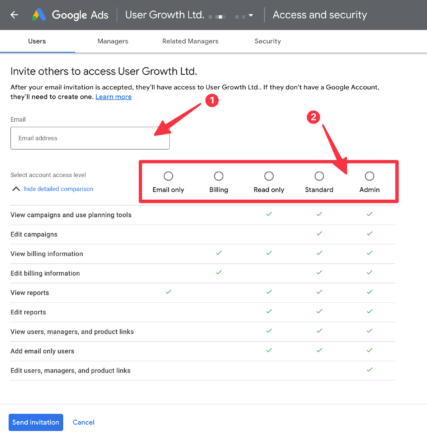Click the Read only checkmark in View campaigns row
The image size is (427, 440).
click(x=269, y=214)
